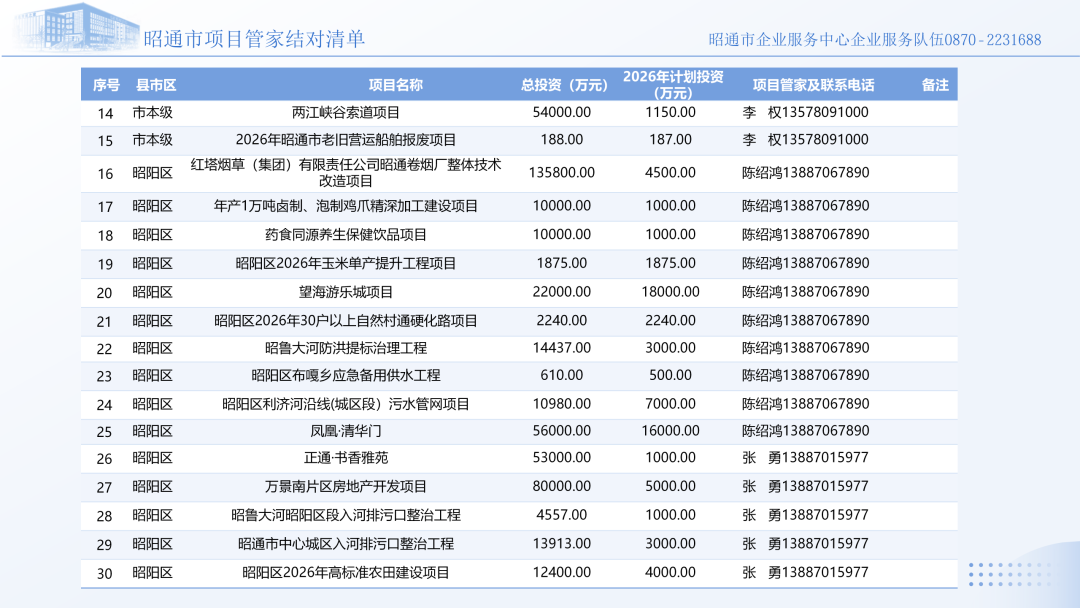Select 昭通市中心城区入河排污口整治工程
Screen dimensions: 1080x608
click(x=346, y=544)
